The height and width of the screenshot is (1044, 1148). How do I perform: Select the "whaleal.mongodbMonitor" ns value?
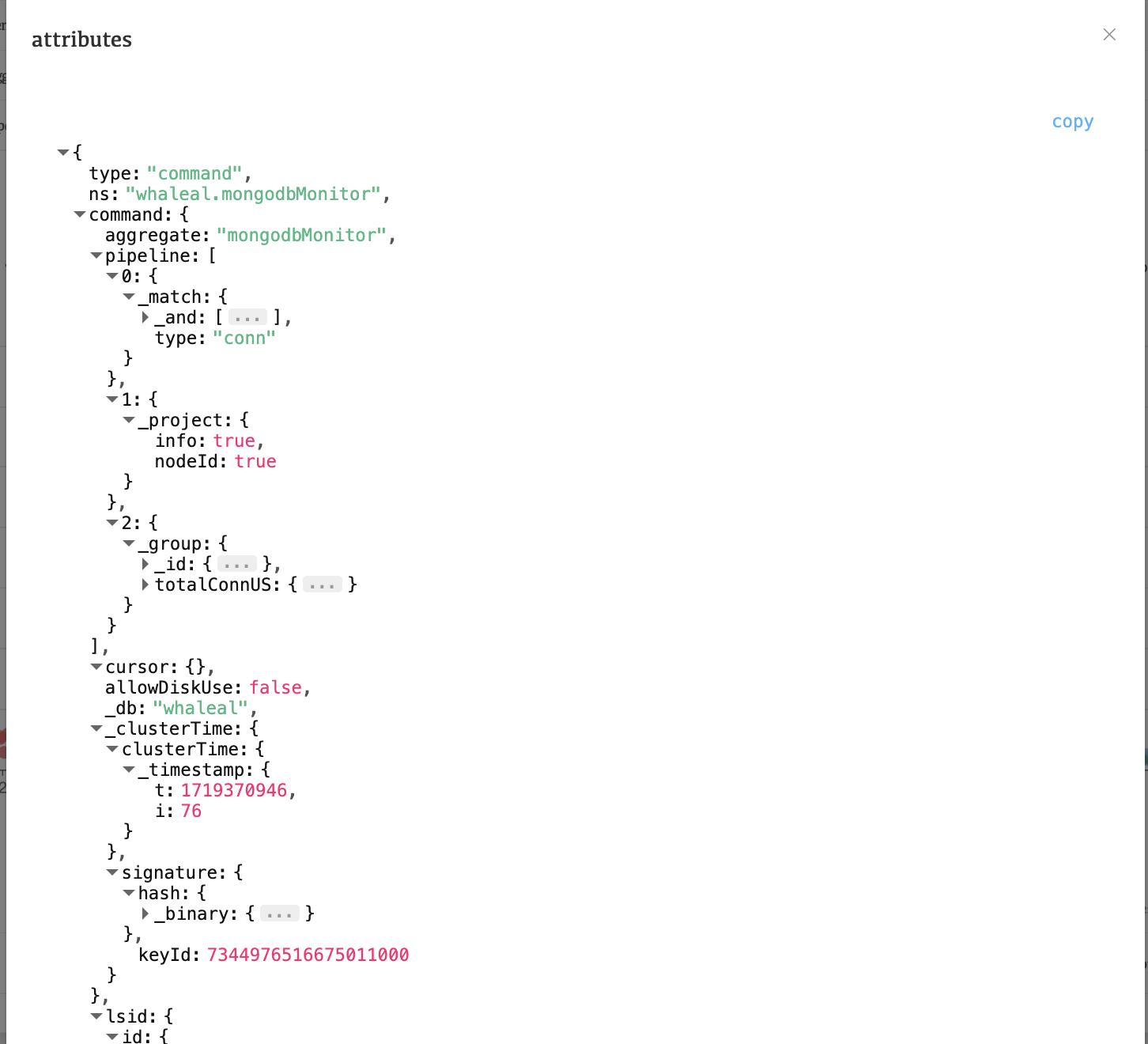click(253, 194)
